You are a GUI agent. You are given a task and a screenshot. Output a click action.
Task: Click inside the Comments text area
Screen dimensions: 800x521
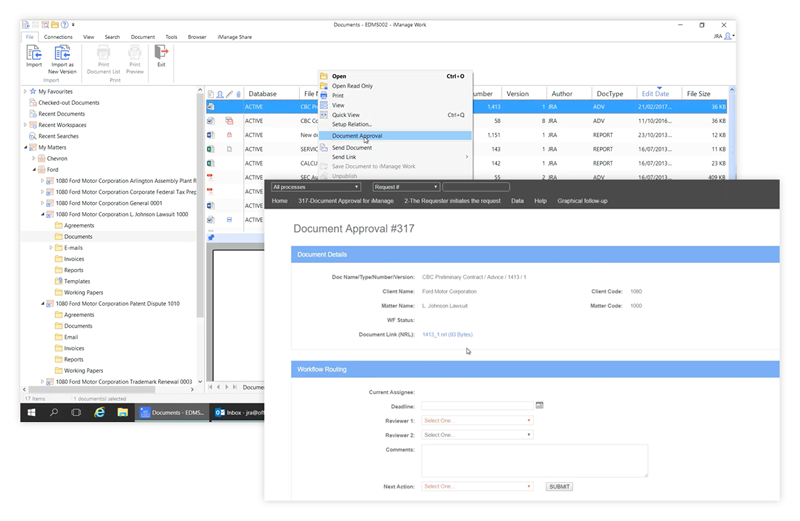[x=534, y=461]
